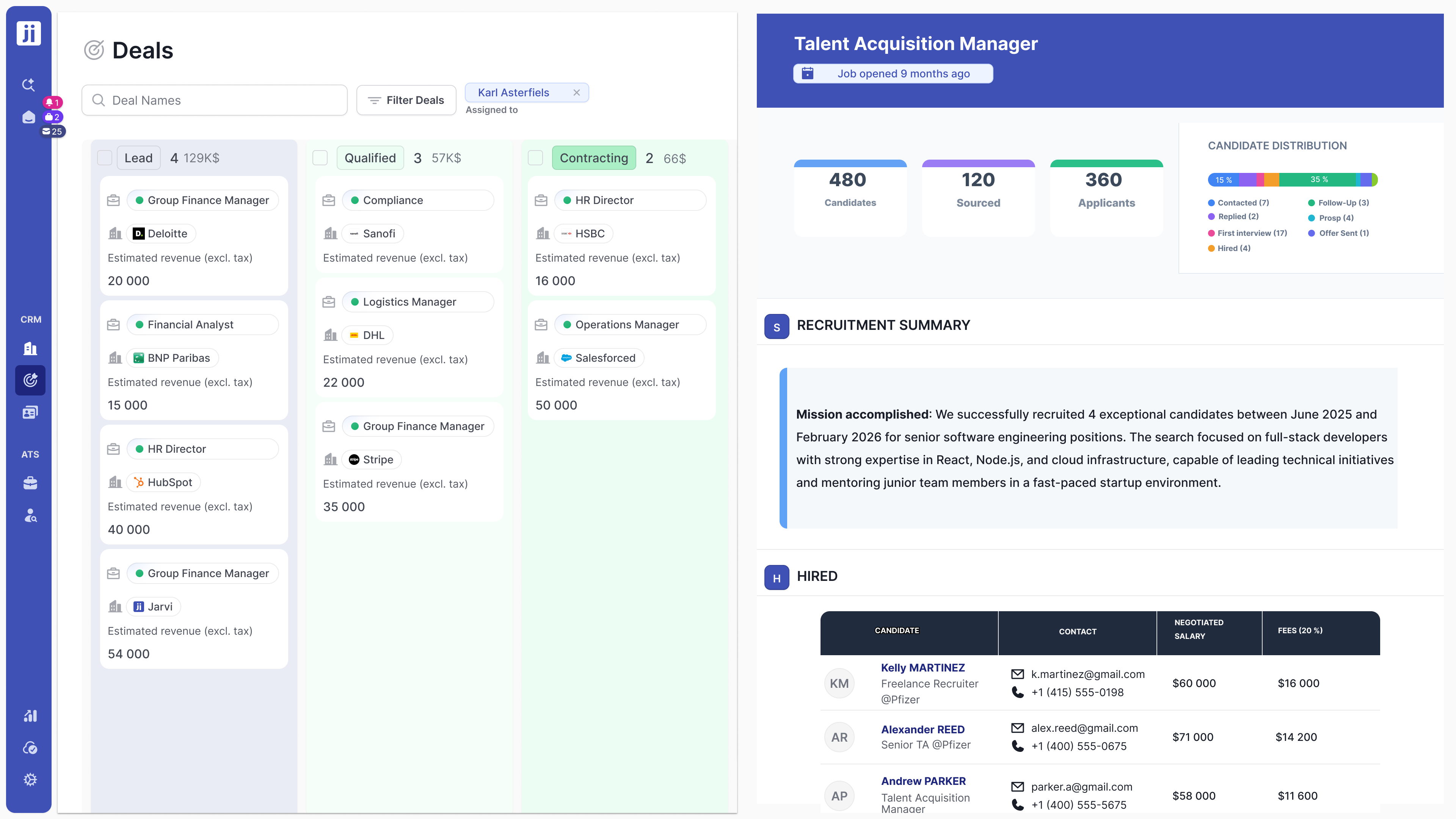Open the Filter Deals dropdown
This screenshot has height=819, width=1456.
(x=406, y=100)
